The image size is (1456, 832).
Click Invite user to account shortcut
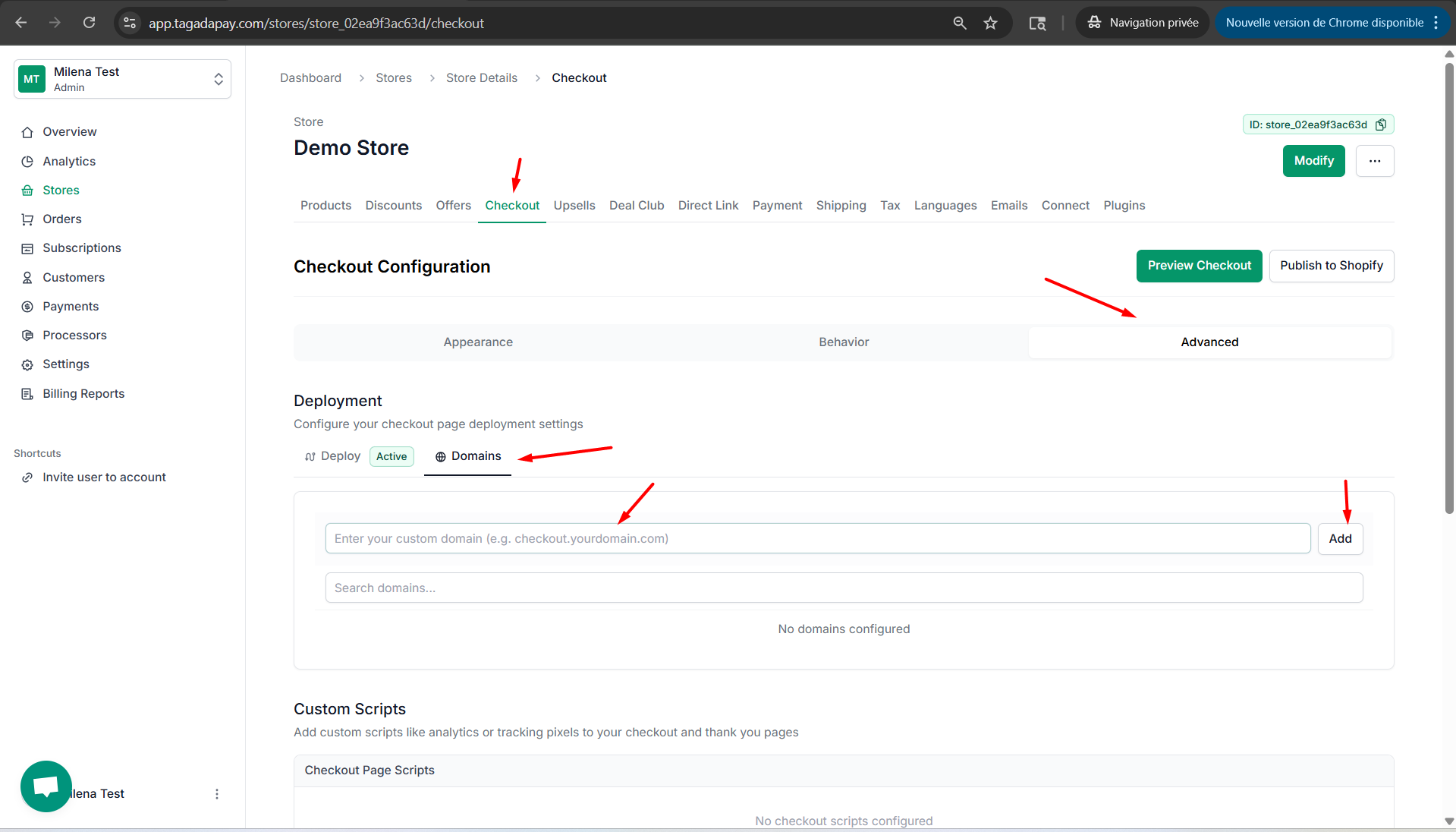point(104,477)
